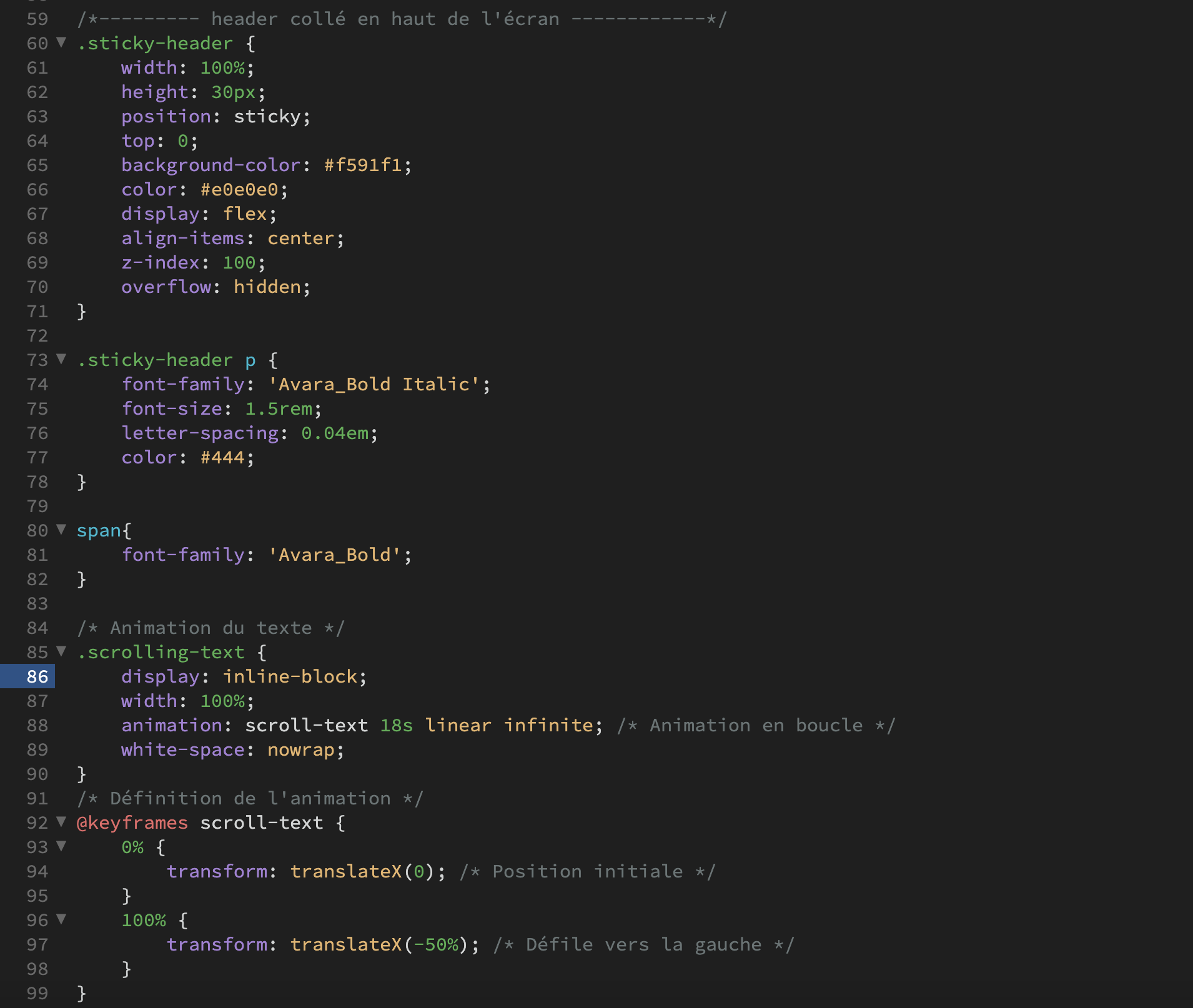
Task: Select line number 99 in the gutter
Action: tap(37, 993)
